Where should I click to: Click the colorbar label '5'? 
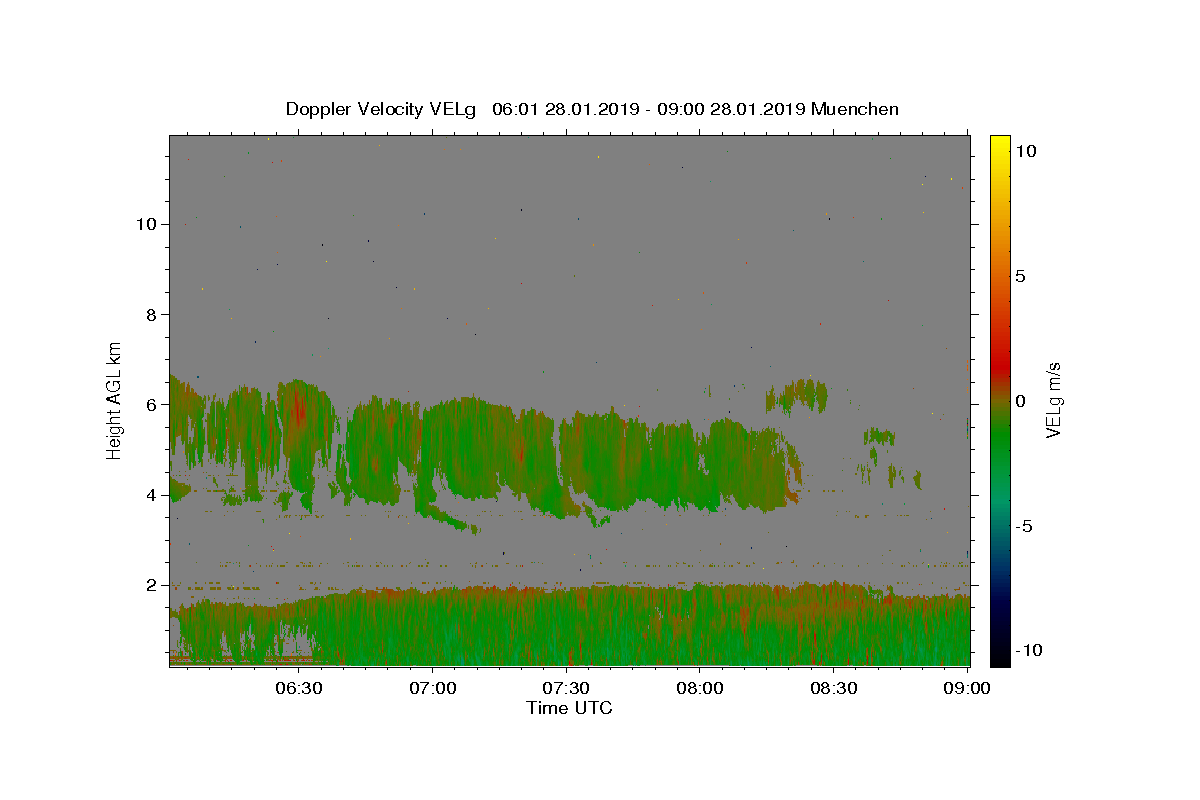click(1020, 276)
